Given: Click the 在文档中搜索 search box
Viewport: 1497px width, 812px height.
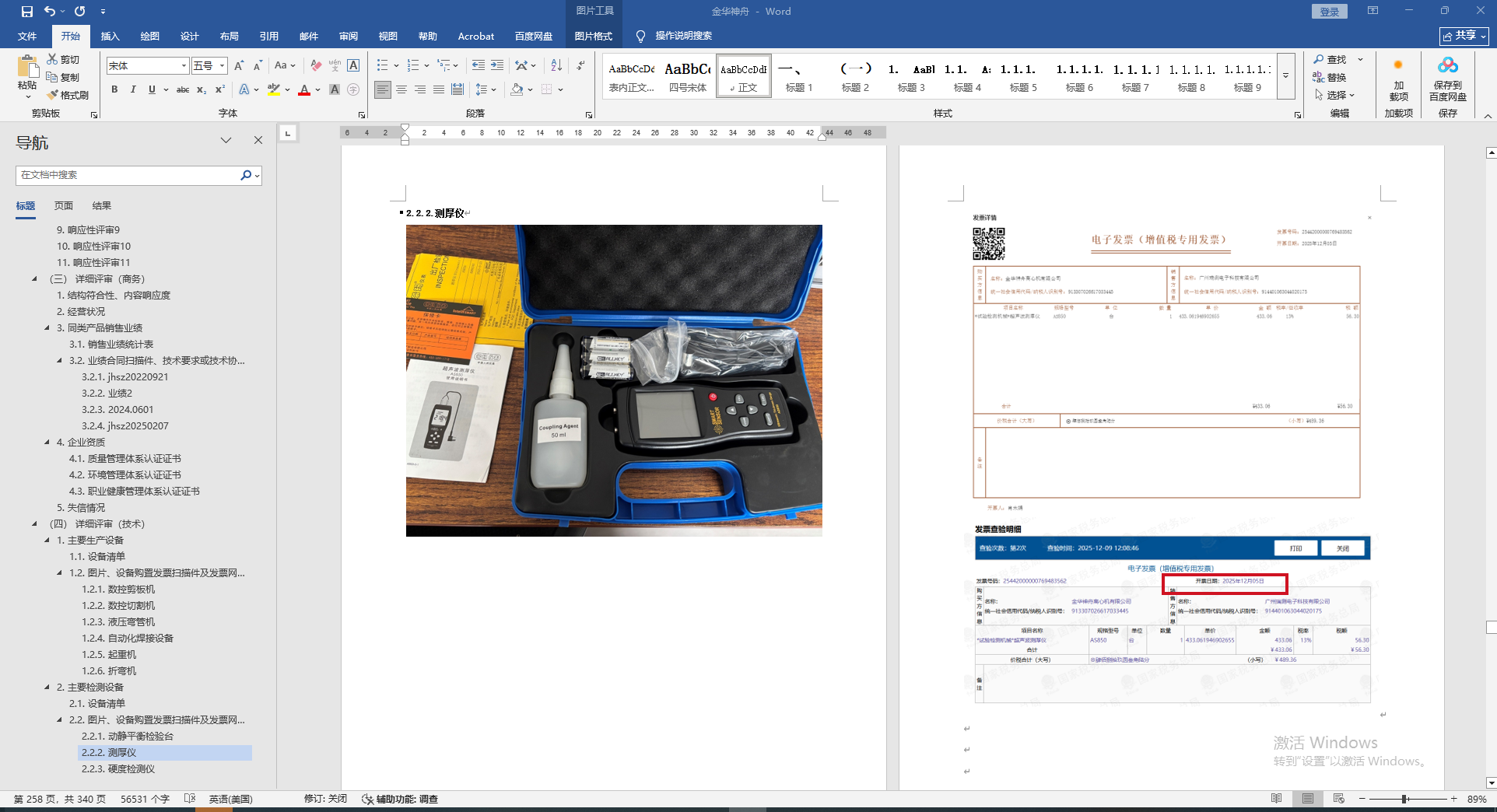Looking at the screenshot, I should pos(128,175).
